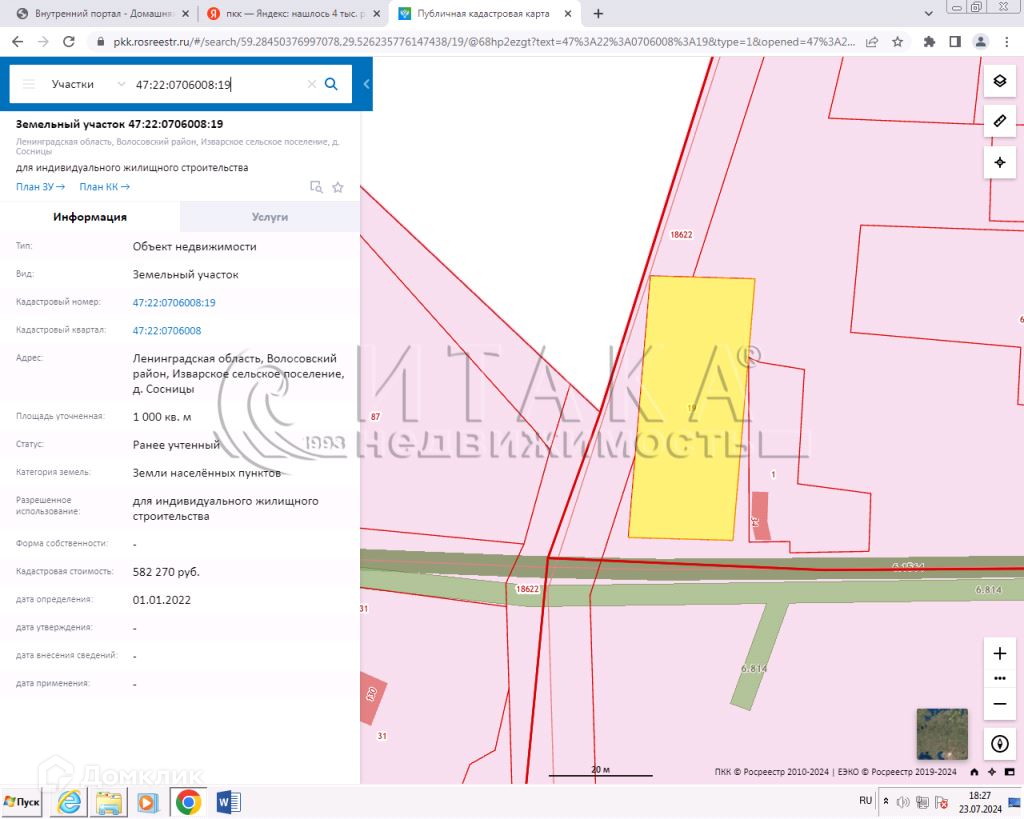Viewport: 1024px width, 819px height.
Task: Open the map layers panel icon
Action: coord(1000,81)
